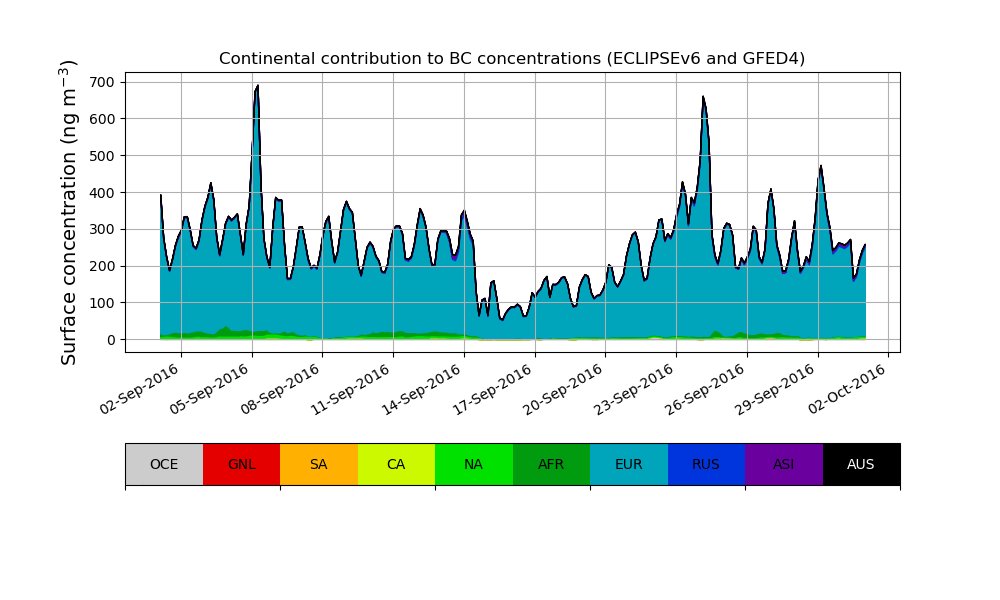Click the RUS blue legend swatch

[707, 464]
